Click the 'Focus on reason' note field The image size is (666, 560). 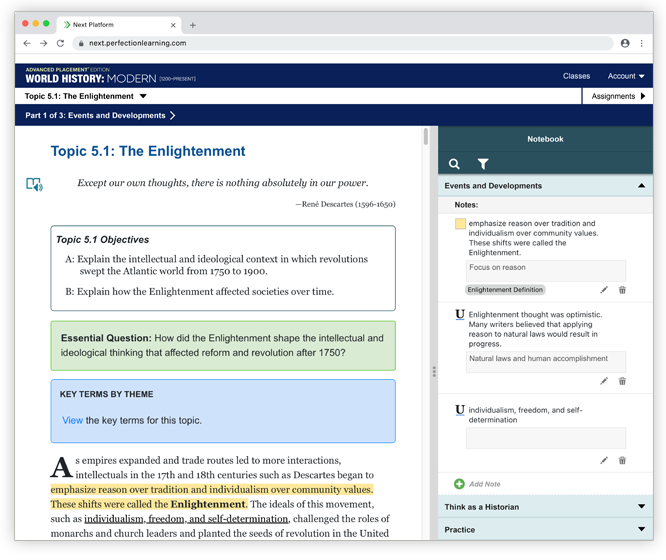pyautogui.click(x=546, y=271)
